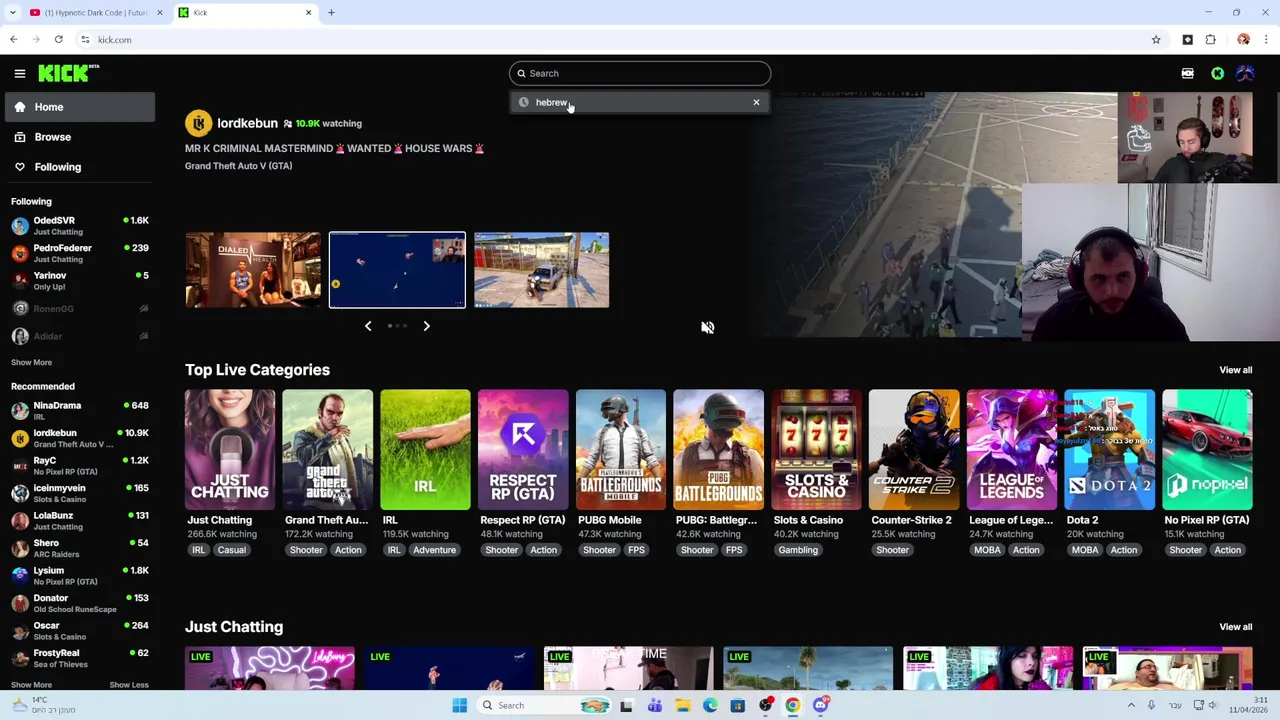Click Adventure tag under IRL
Image resolution: width=1280 pixels, height=720 pixels.
(434, 550)
